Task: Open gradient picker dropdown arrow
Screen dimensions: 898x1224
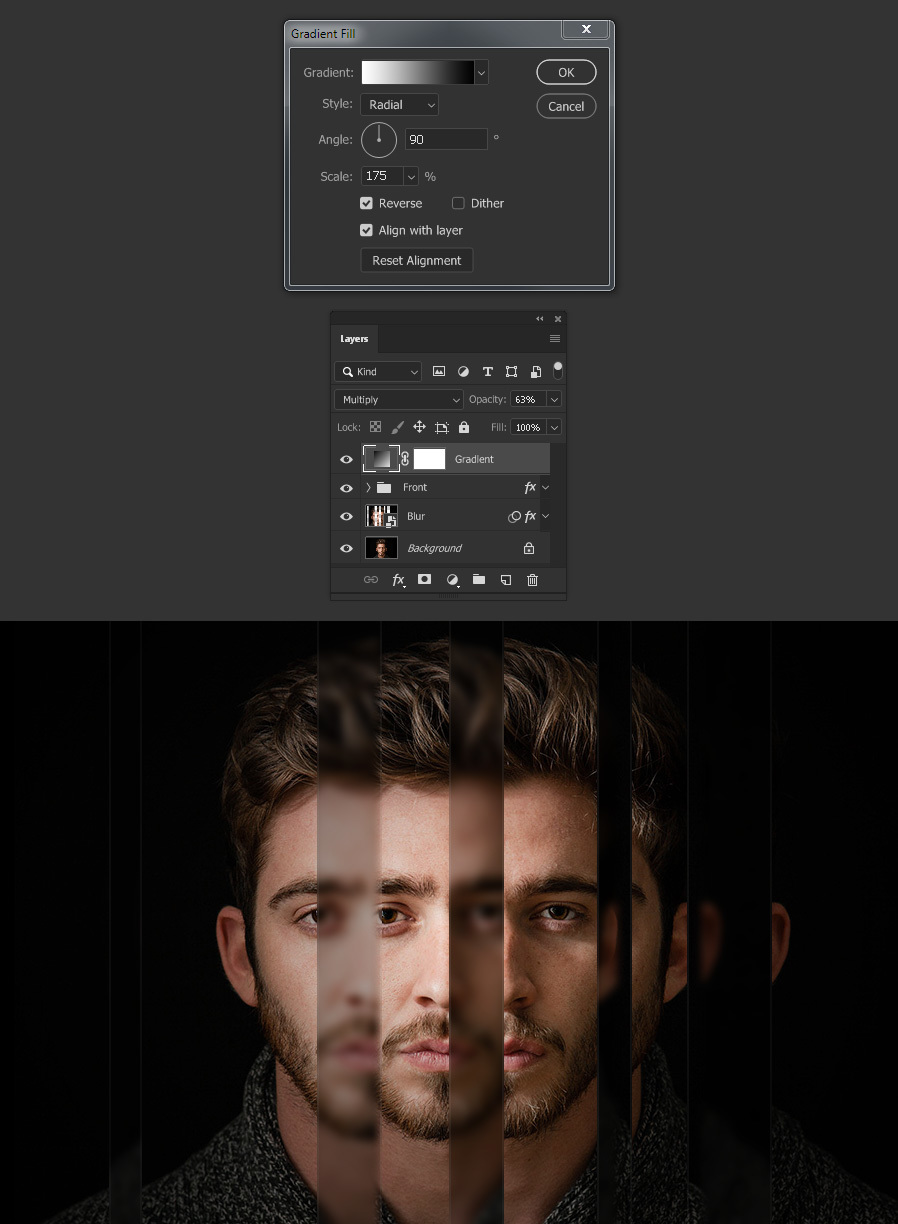Action: click(482, 72)
